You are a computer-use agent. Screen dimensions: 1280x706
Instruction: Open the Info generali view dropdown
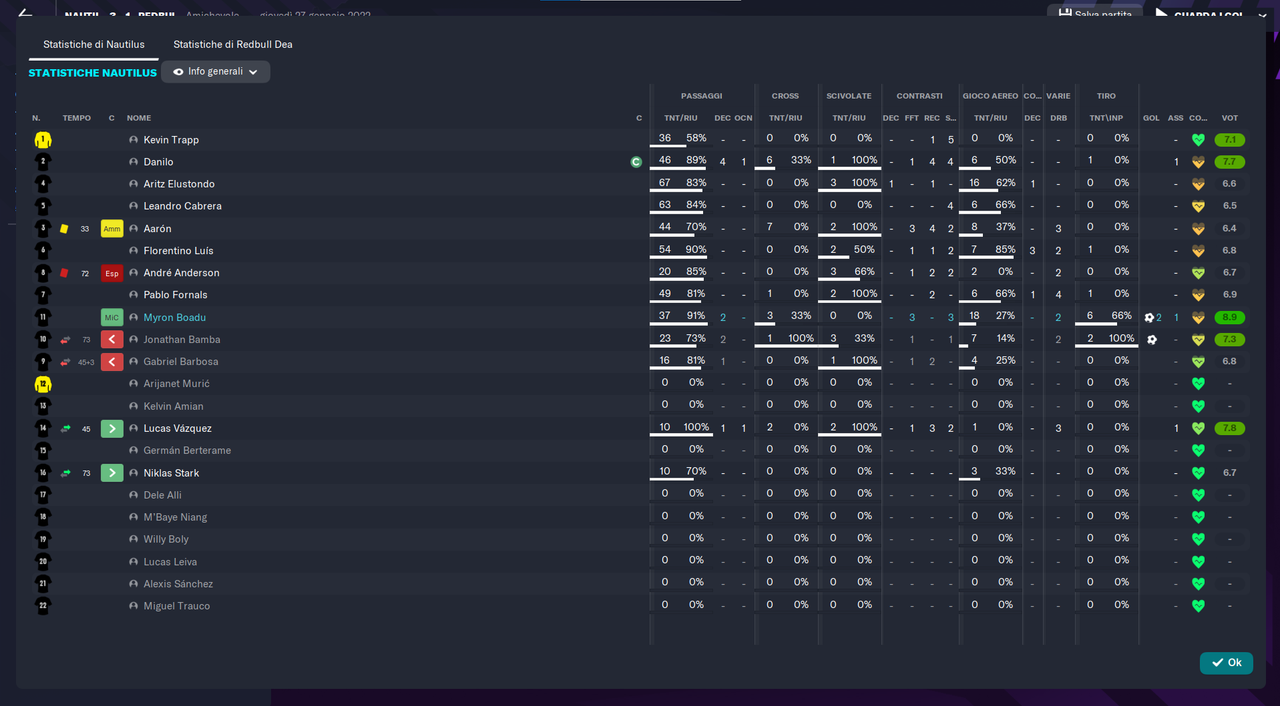[216, 72]
